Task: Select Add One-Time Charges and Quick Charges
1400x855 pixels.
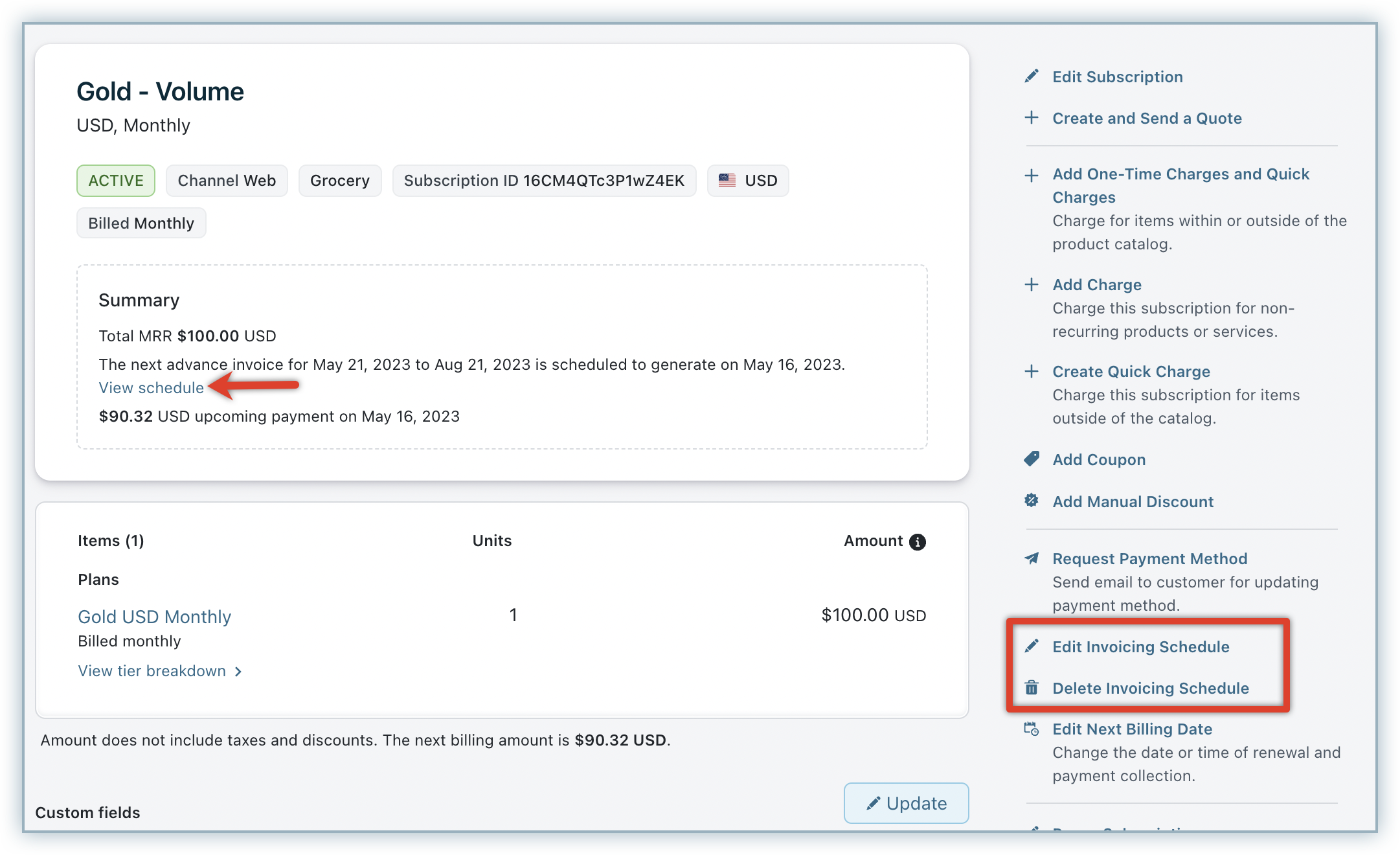Action: coord(1180,185)
